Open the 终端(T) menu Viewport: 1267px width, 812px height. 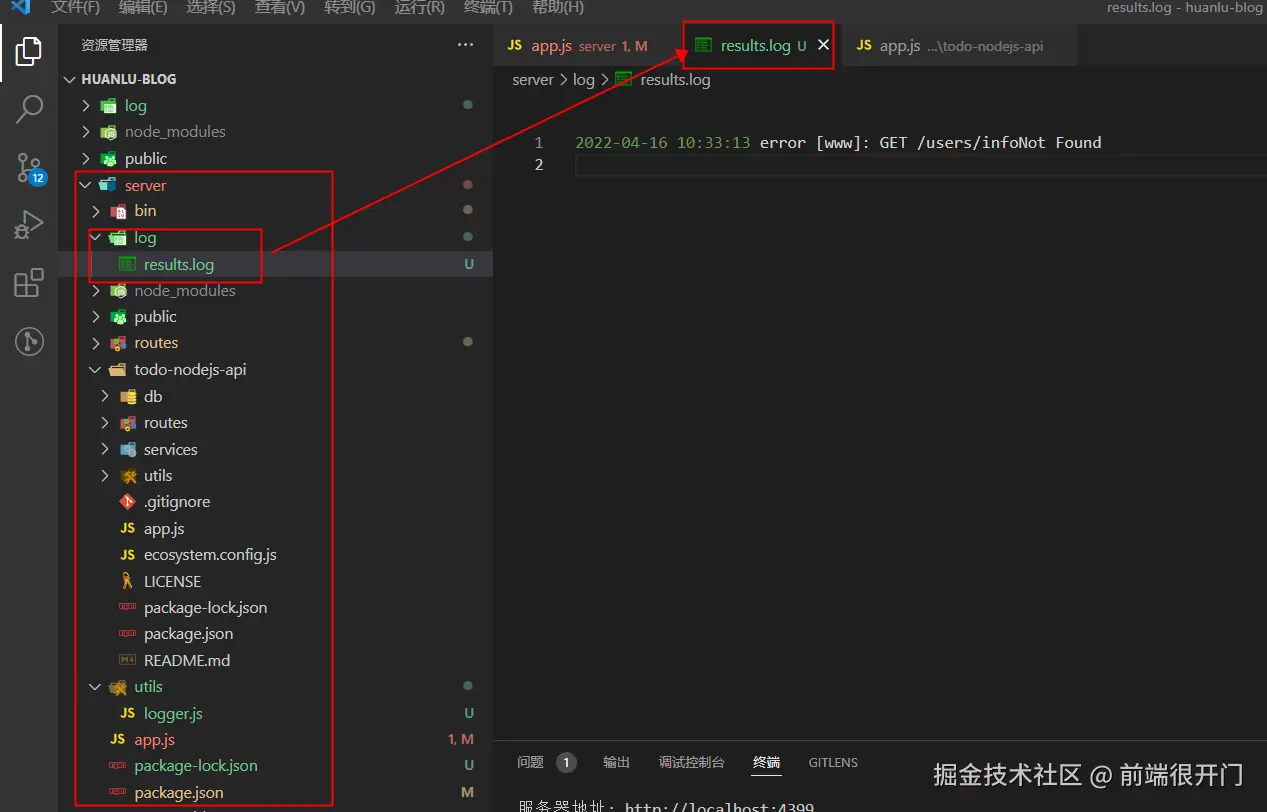coord(488,7)
